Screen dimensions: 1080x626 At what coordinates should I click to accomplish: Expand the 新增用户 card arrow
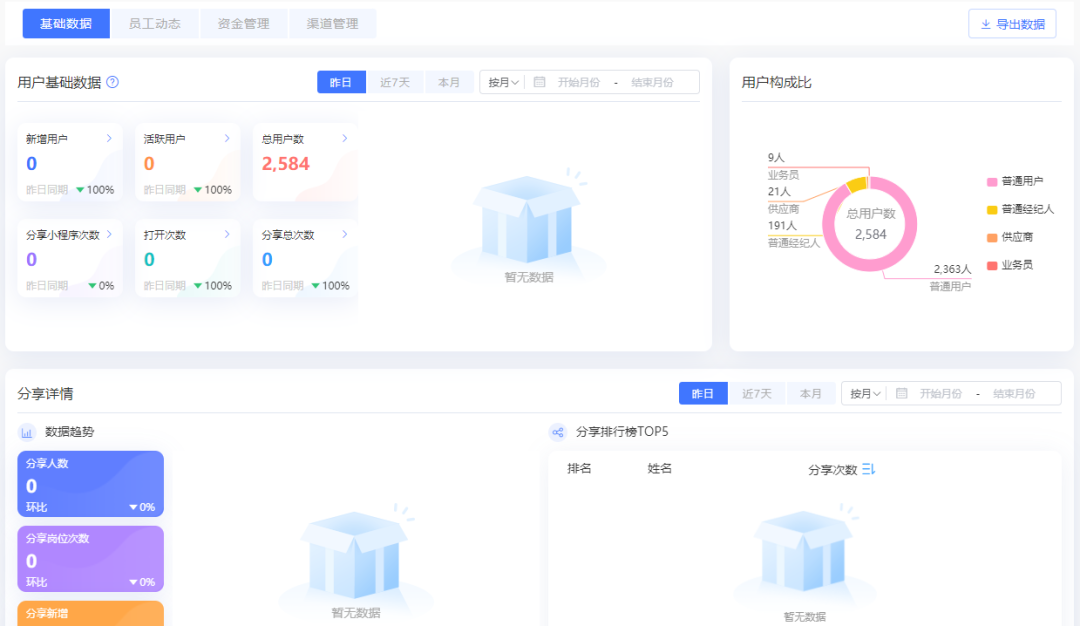tap(109, 138)
